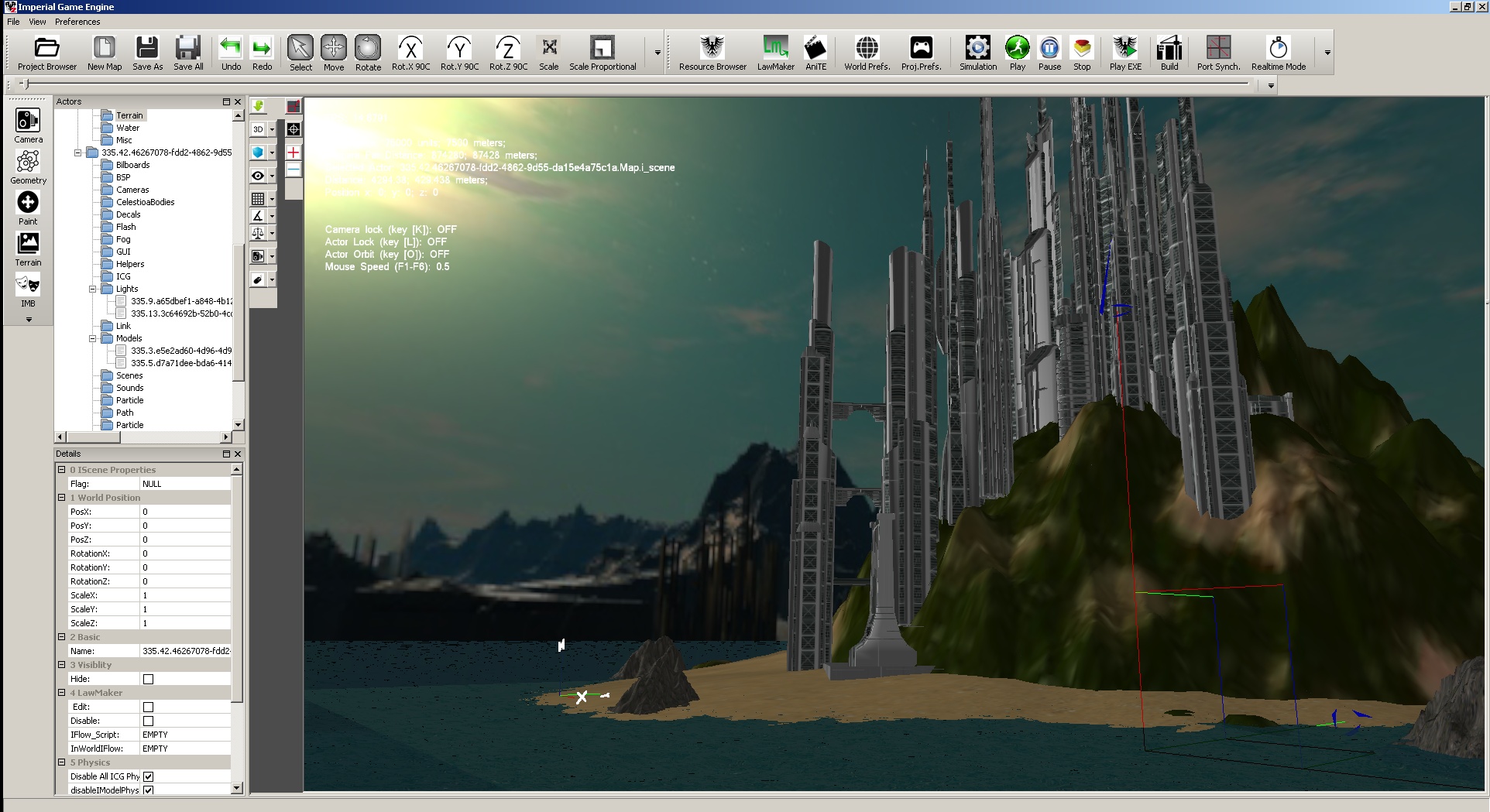Image resolution: width=1490 pixels, height=812 pixels.
Task: Open the Geometry panel icon
Action: coord(28,167)
